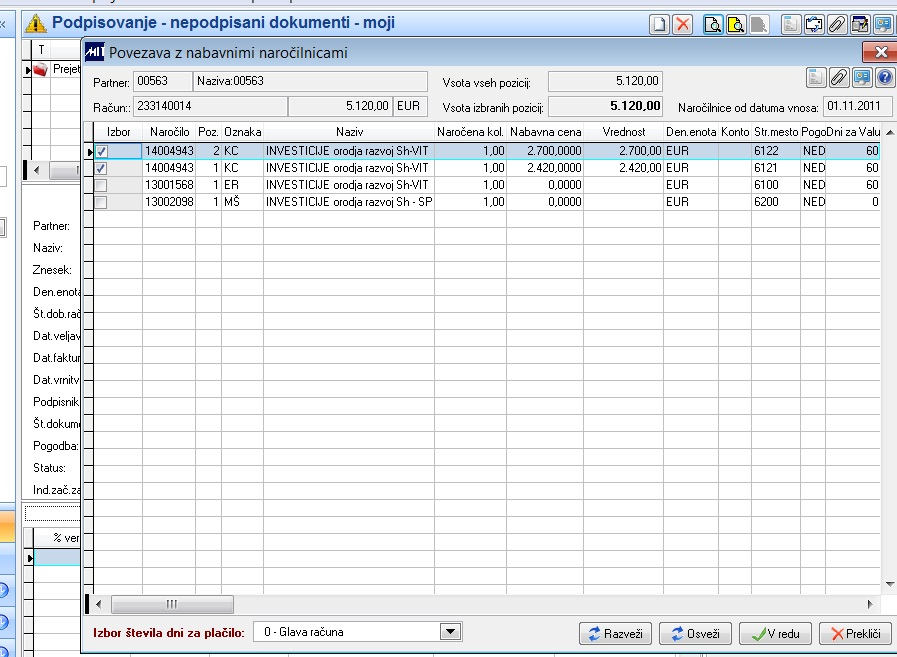
Task: Open the payment days dropdown '0 - Glava računa'
Action: coord(450,632)
